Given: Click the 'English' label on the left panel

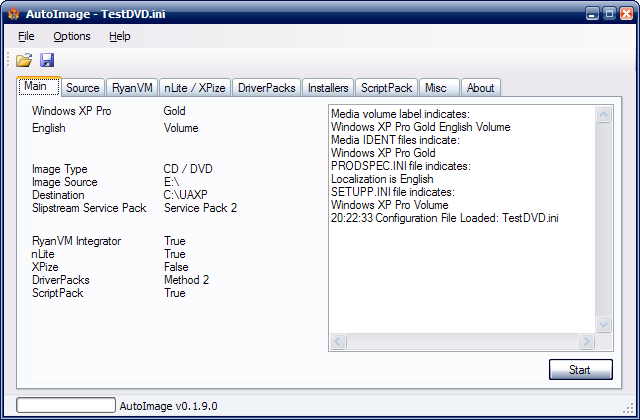Looking at the screenshot, I should pos(49,128).
